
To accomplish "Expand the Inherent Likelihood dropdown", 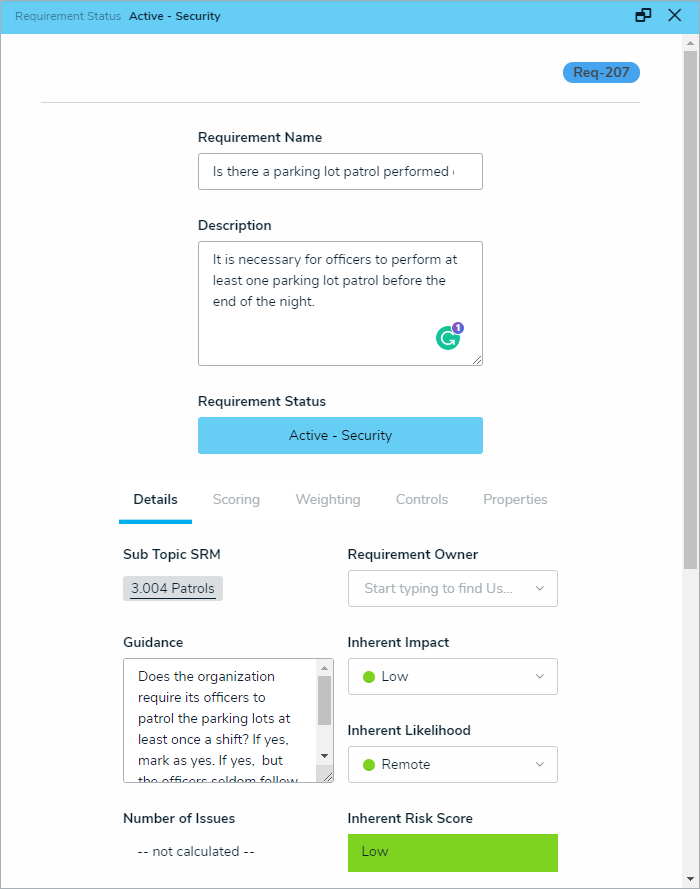I will click(452, 765).
